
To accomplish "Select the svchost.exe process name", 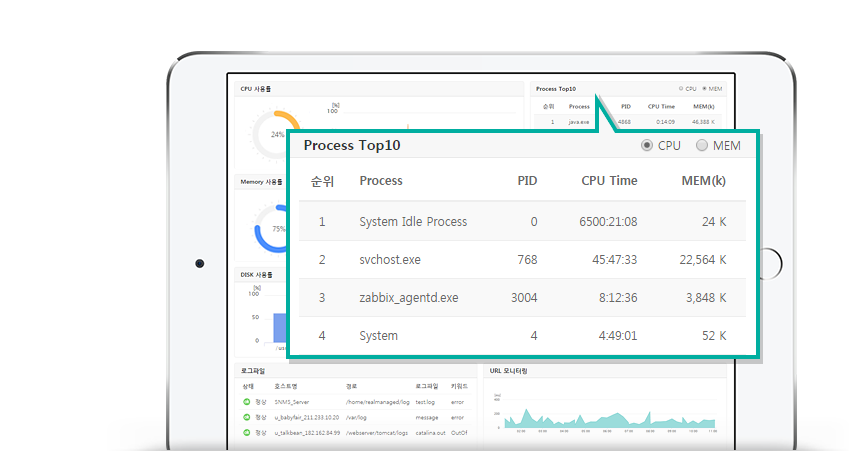I will [x=390, y=260].
